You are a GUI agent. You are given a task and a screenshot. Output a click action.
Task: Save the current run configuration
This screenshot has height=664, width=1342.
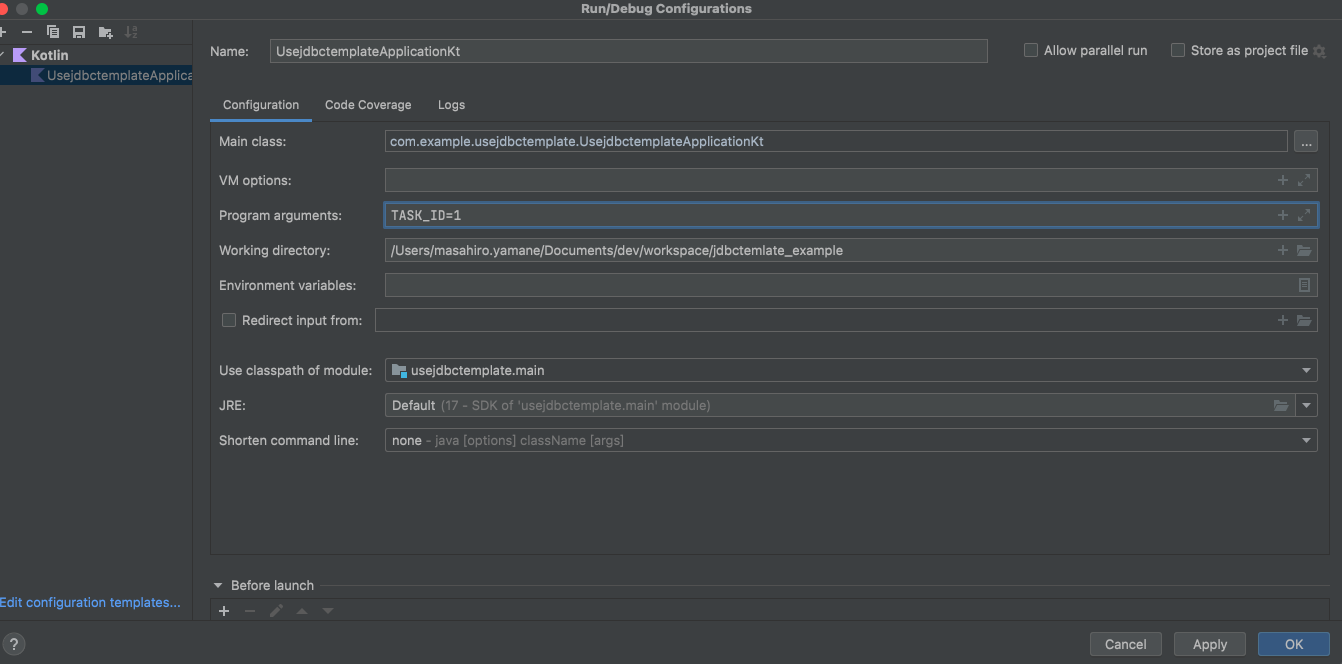pyautogui.click(x=78, y=31)
